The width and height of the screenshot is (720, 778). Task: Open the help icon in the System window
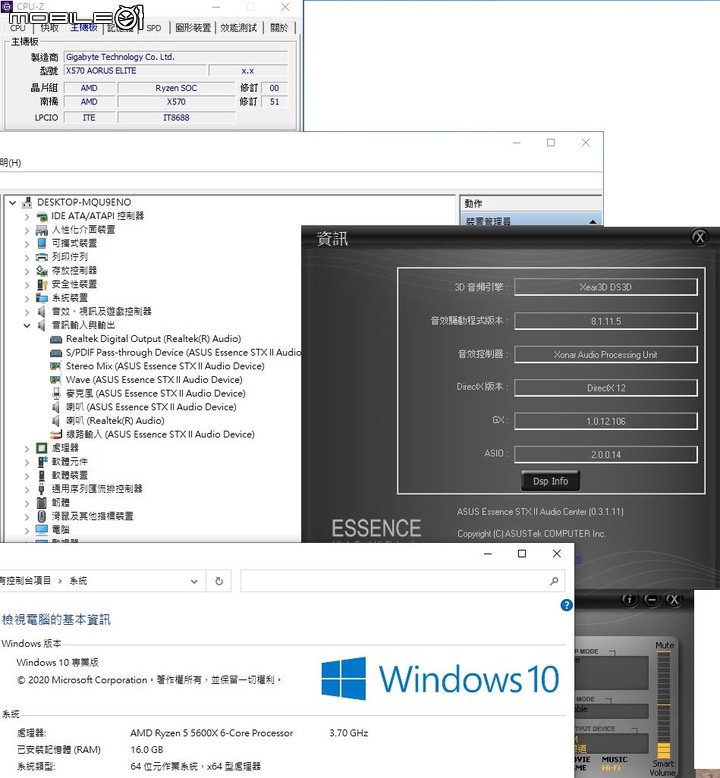[566, 605]
